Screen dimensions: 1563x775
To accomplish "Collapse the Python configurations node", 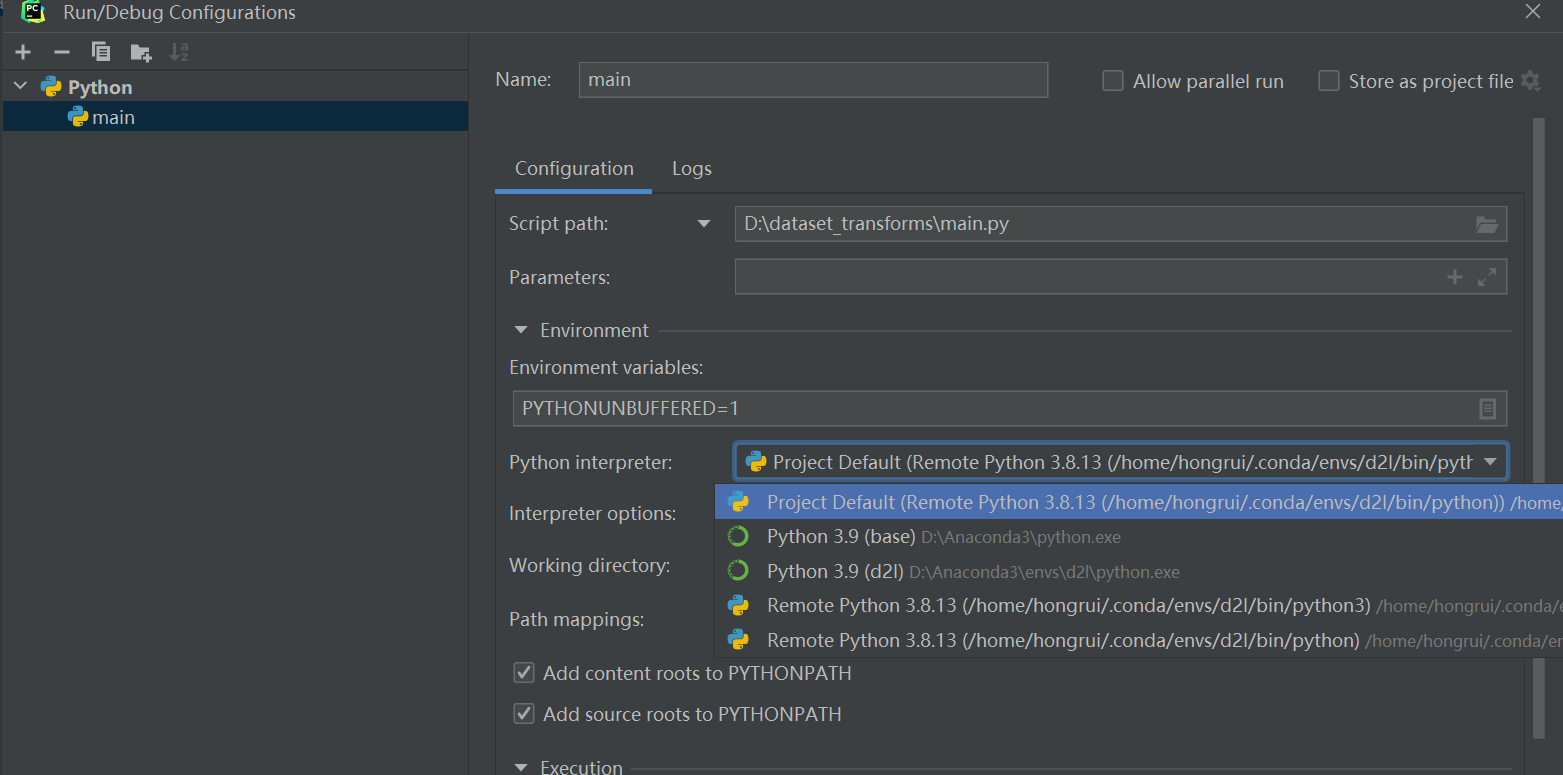I will coord(21,87).
